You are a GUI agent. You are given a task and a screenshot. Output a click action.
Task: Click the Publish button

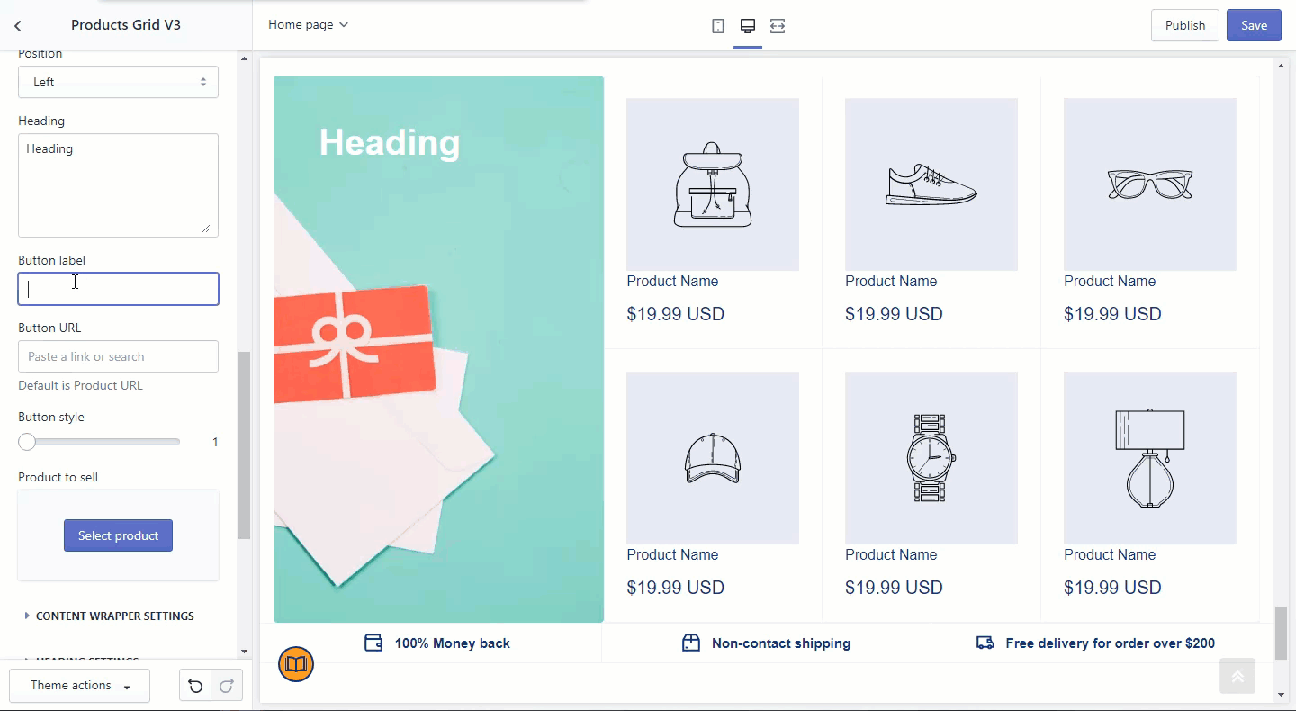1185,26
